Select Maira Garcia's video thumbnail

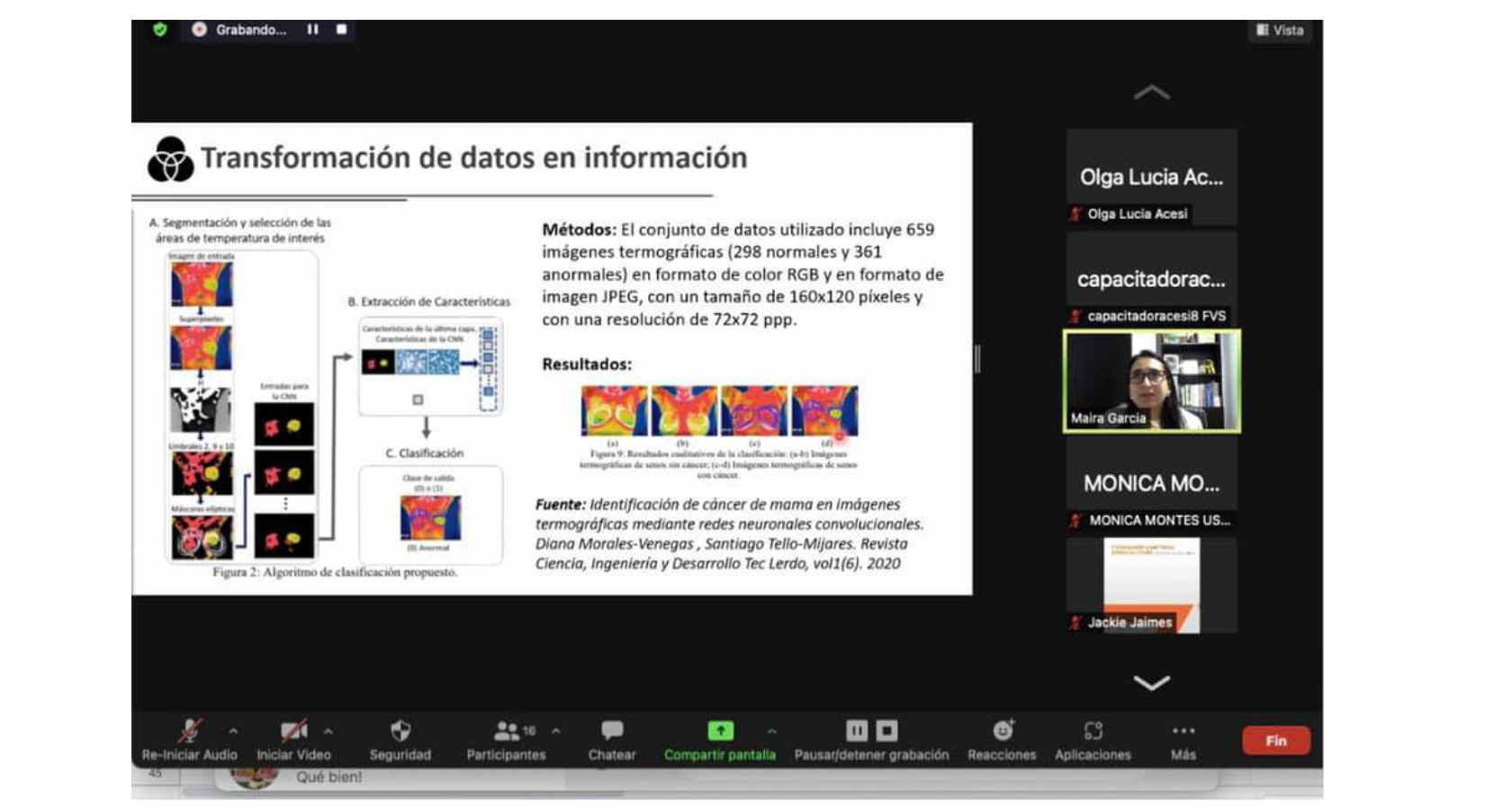pos(1151,381)
